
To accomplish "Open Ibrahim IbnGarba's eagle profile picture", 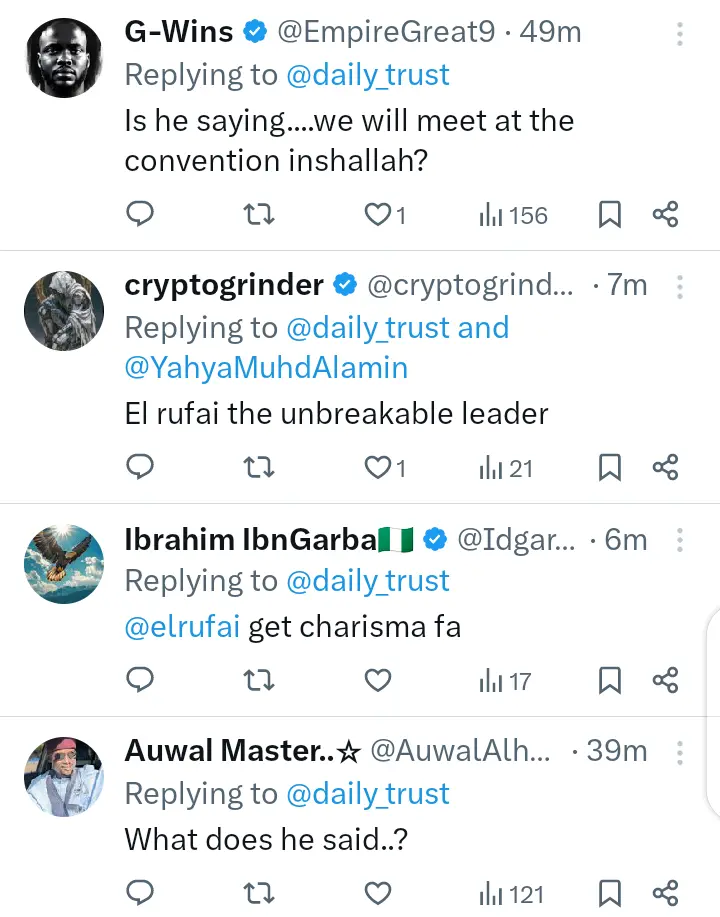I will click(64, 563).
